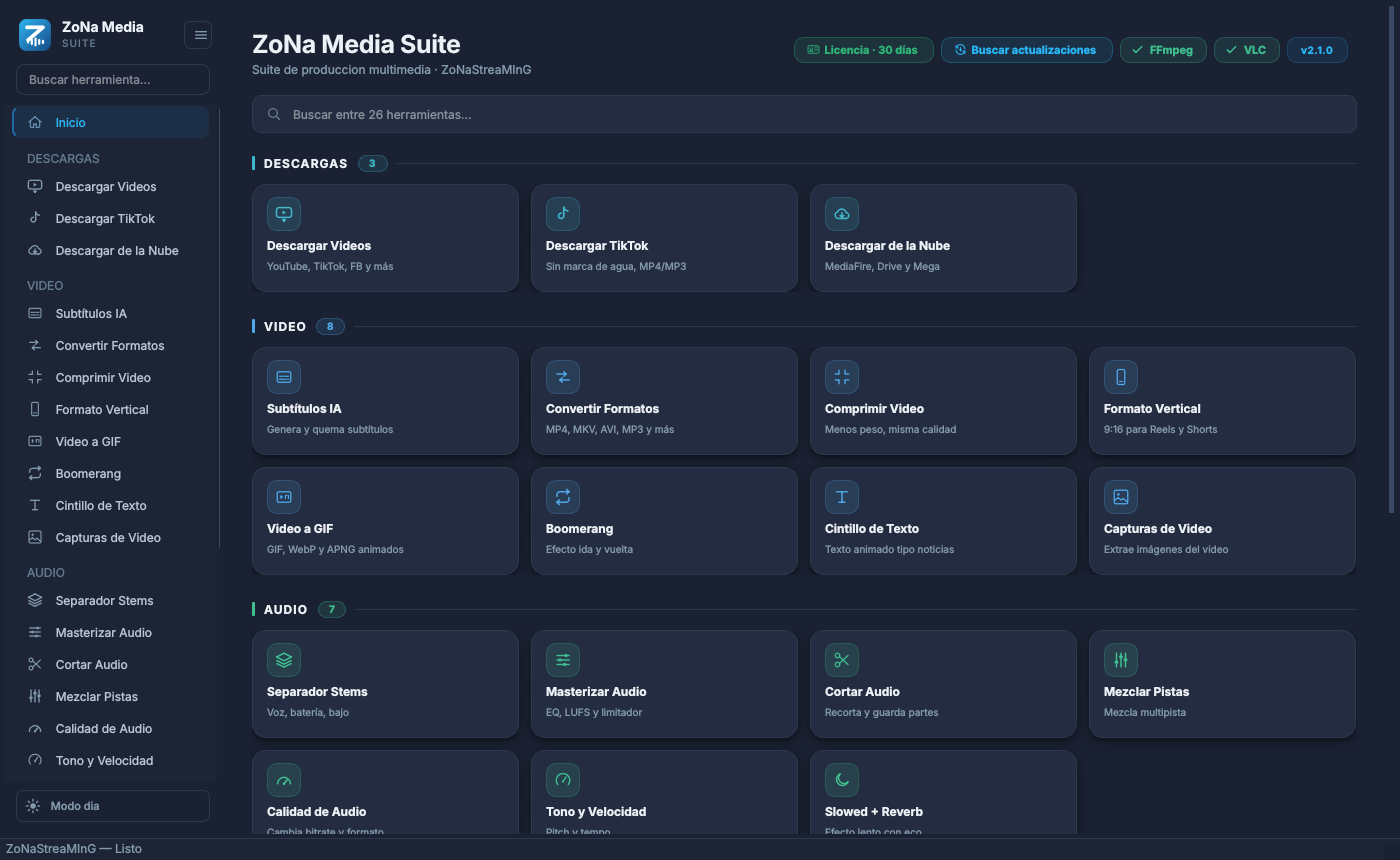1400x860 pixels.
Task: Click the Convertir Formatos card icon
Action: (563, 377)
